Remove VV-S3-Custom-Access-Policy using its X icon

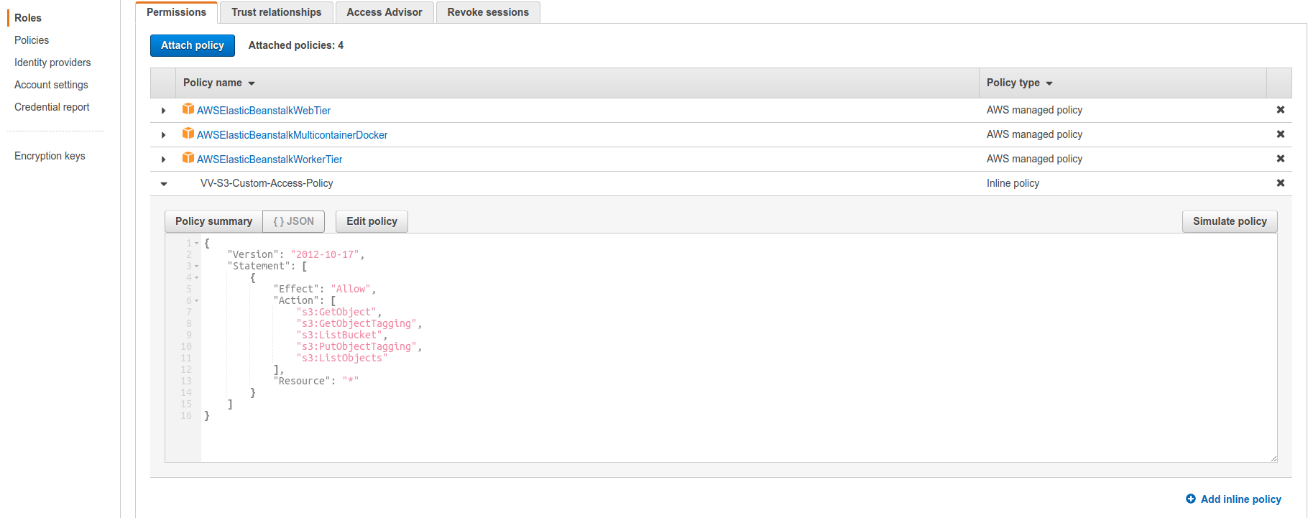point(1280,183)
